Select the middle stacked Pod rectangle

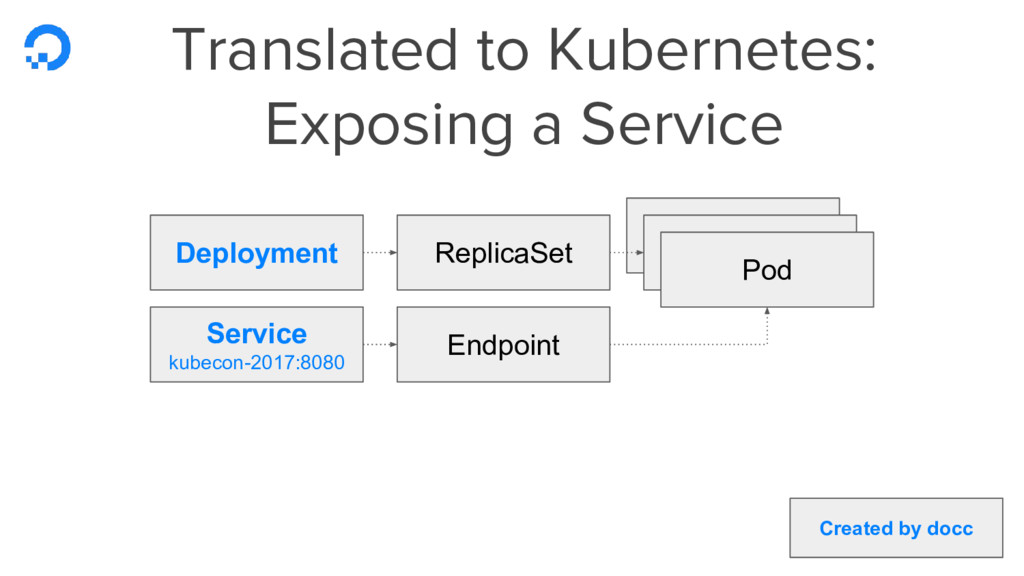point(750,223)
